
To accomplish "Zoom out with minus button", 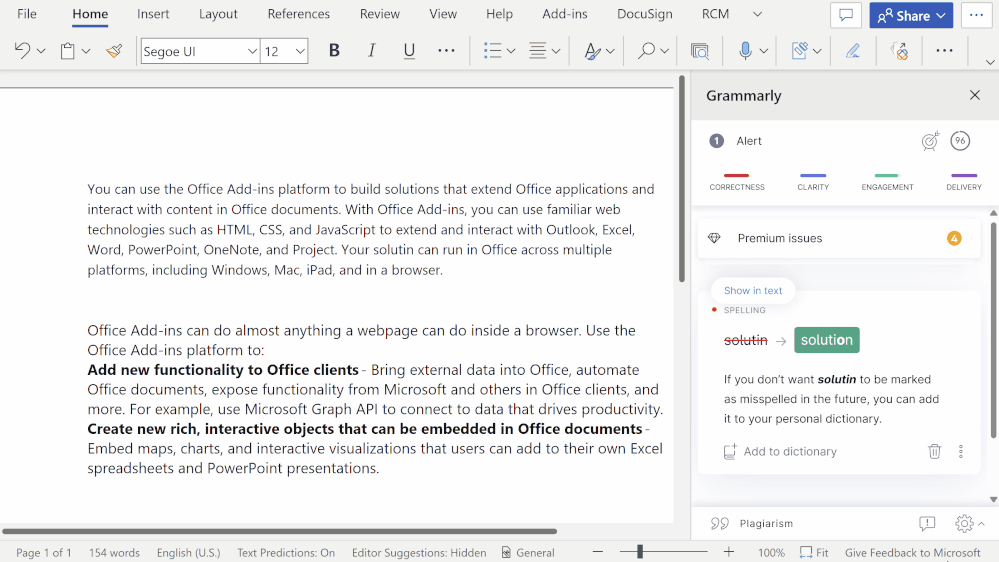I will (598, 552).
